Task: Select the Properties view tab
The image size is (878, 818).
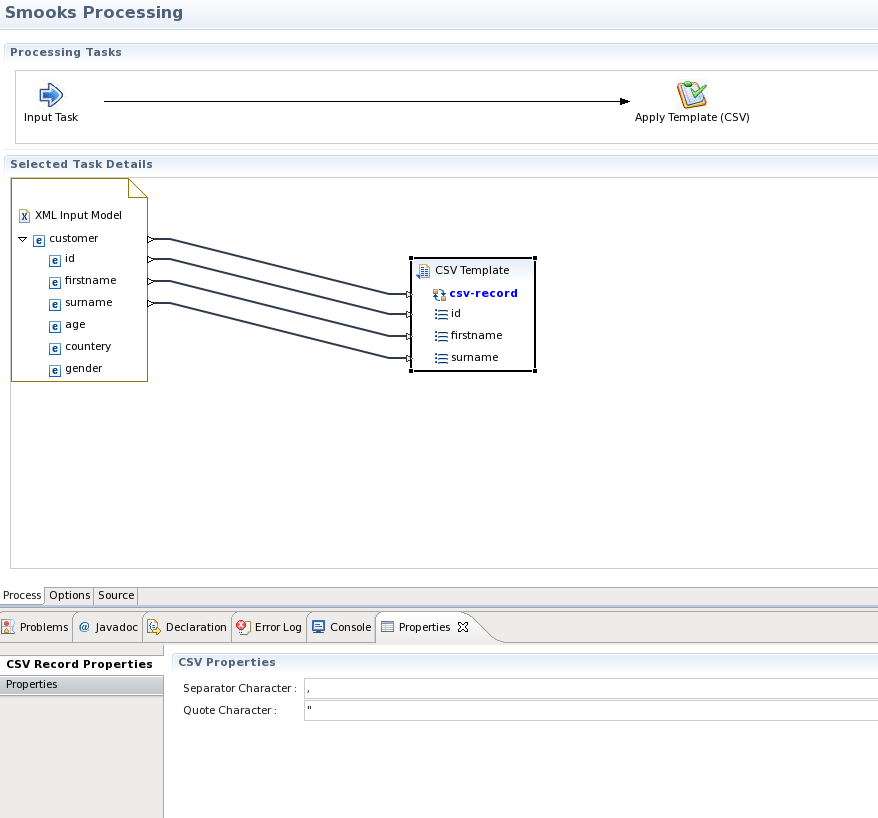Action: pos(424,627)
